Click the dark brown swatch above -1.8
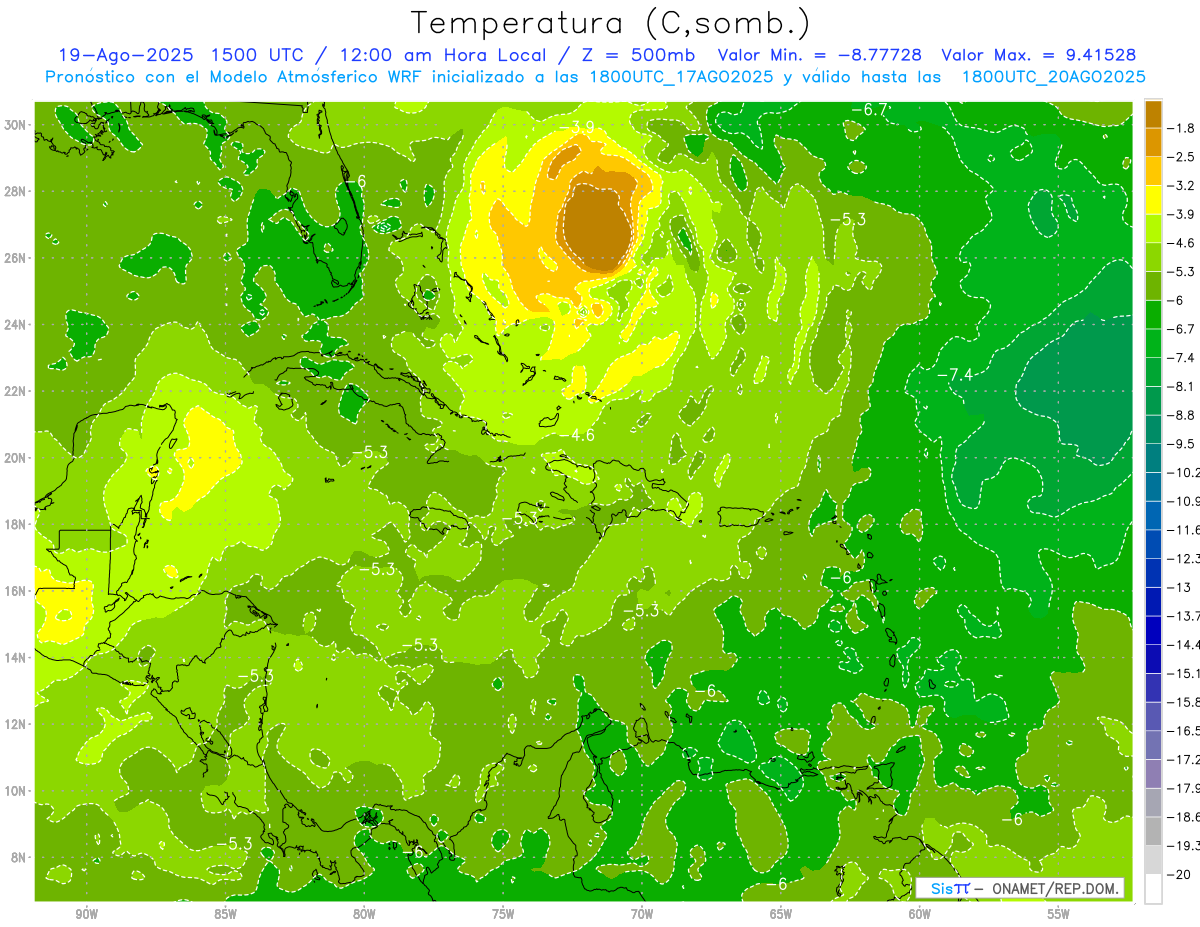1200x927 pixels. pos(1153,114)
